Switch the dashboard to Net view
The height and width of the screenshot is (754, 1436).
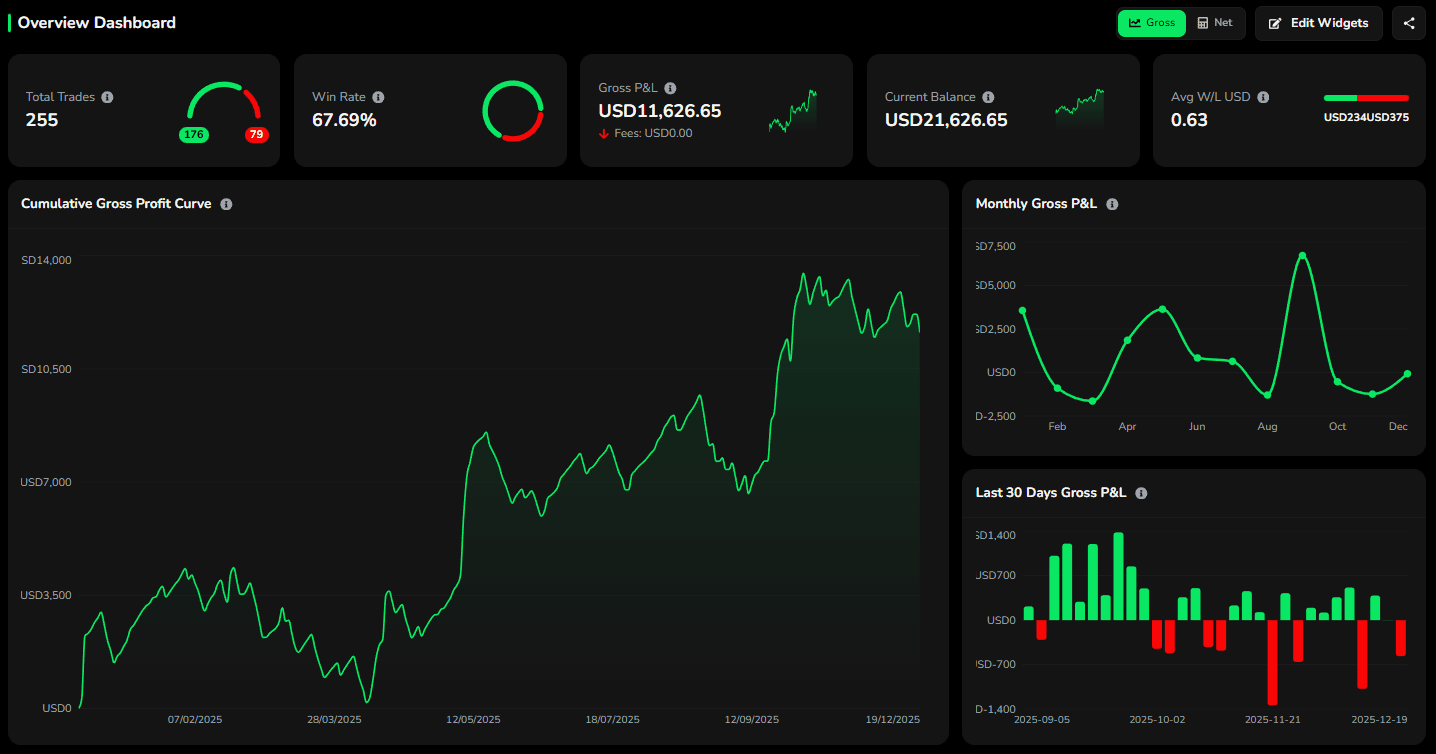click(x=1216, y=22)
